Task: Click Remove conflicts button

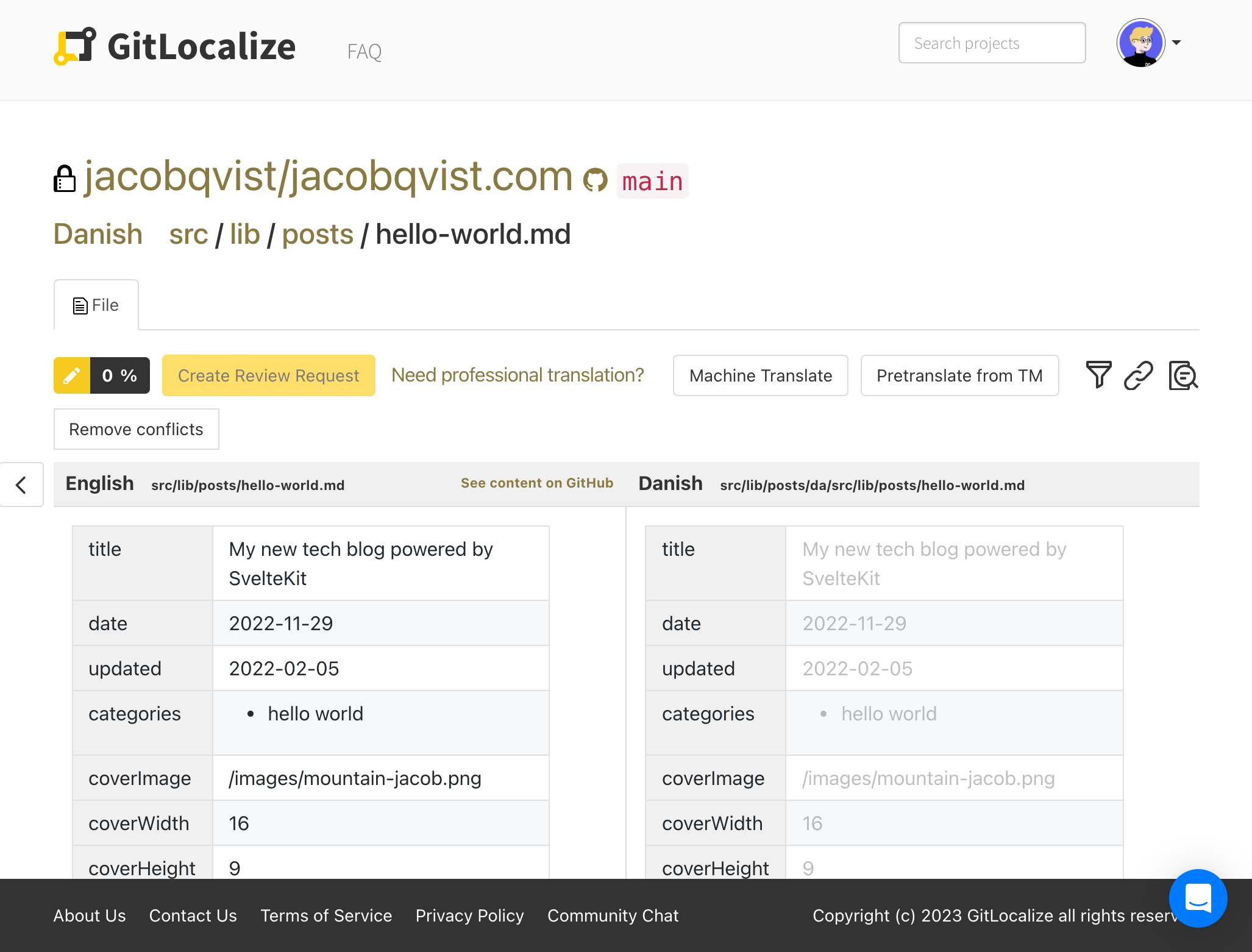Action: point(136,429)
